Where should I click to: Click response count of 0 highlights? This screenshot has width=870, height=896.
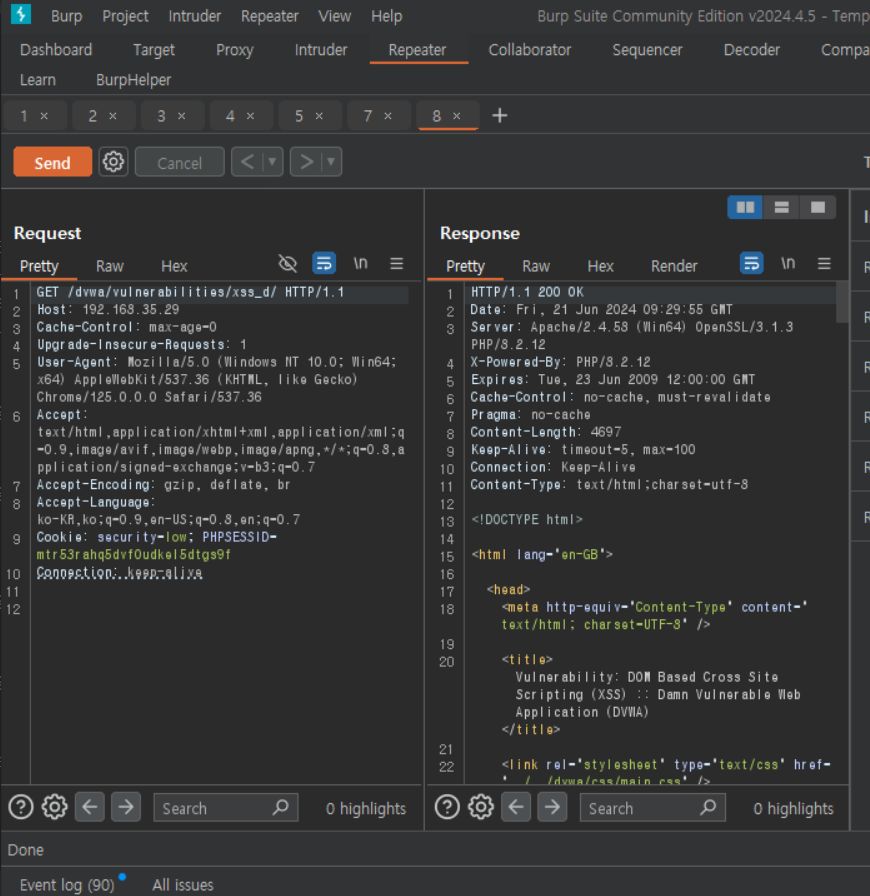pyautogui.click(x=793, y=808)
